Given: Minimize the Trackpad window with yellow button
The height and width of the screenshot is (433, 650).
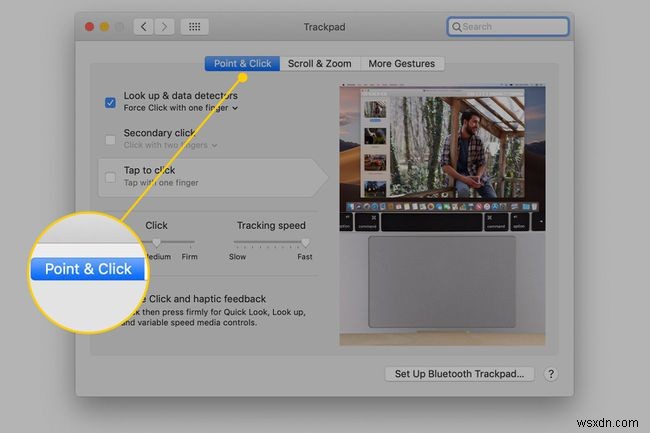Looking at the screenshot, I should [104, 27].
